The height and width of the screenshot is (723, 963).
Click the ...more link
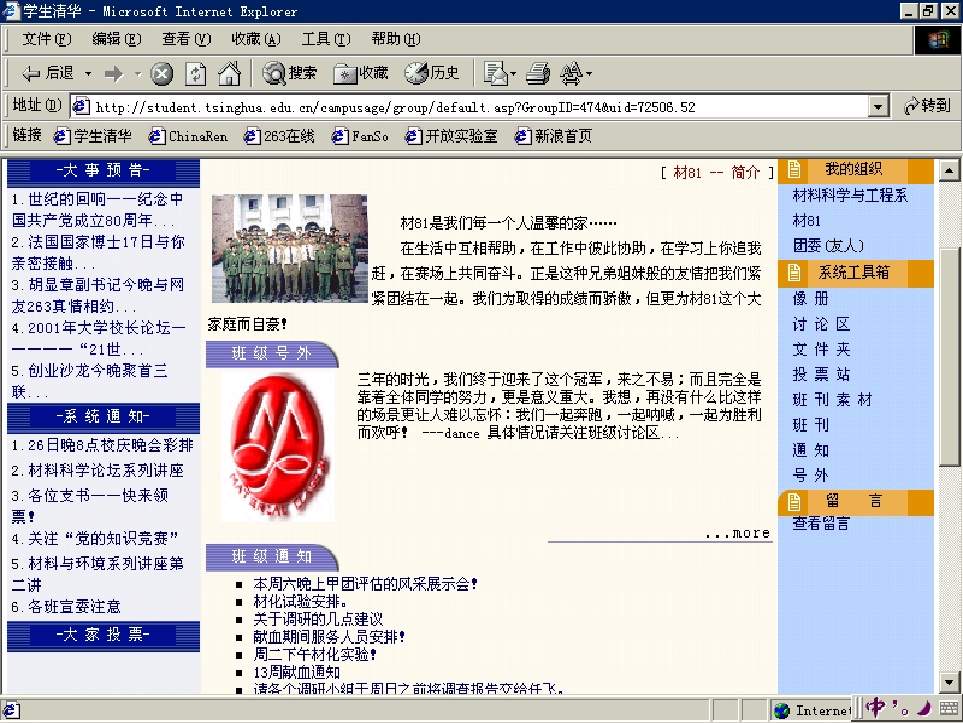[x=737, y=533]
